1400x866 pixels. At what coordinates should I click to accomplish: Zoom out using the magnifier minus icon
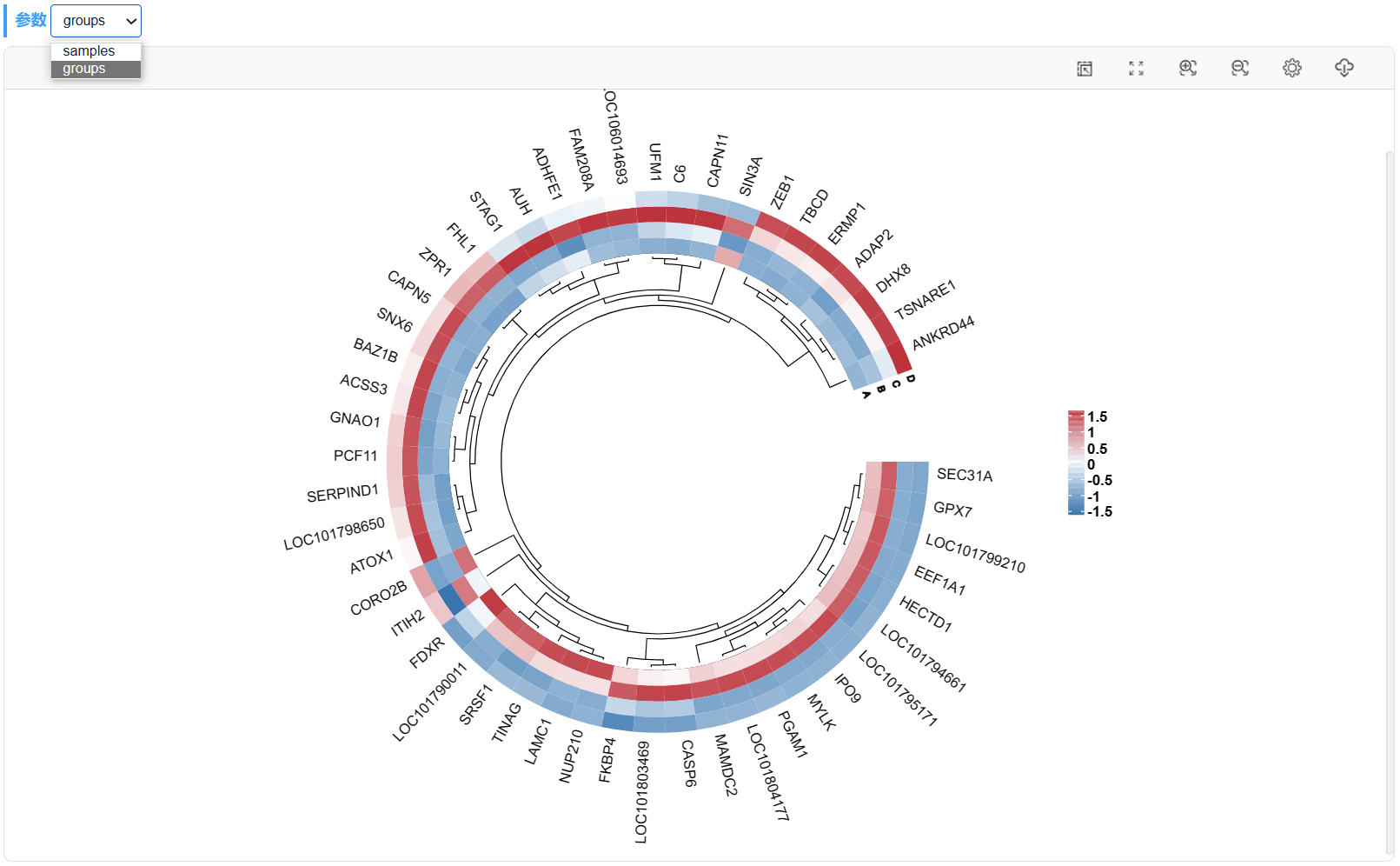tap(1240, 68)
